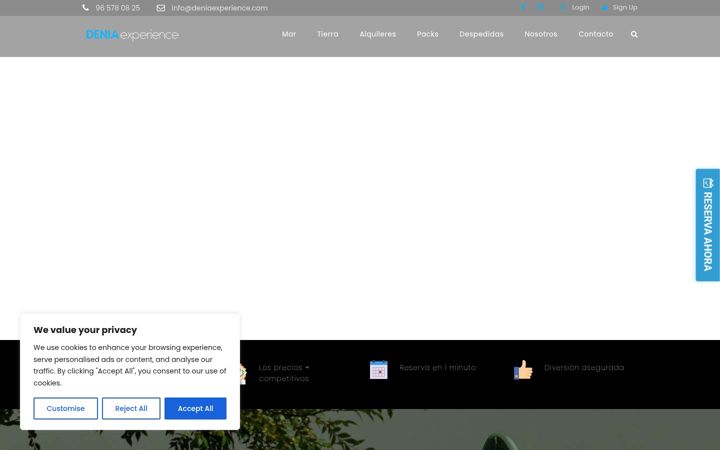Image resolution: width=720 pixels, height=450 pixels.
Task: Click the phone number 96 578 08 25
Action: click(118, 8)
